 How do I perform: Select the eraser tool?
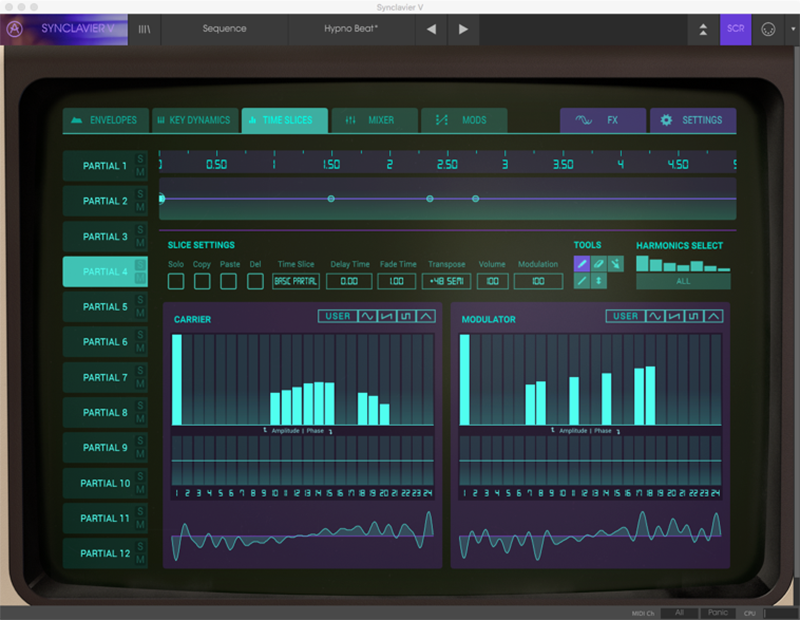coord(598,264)
